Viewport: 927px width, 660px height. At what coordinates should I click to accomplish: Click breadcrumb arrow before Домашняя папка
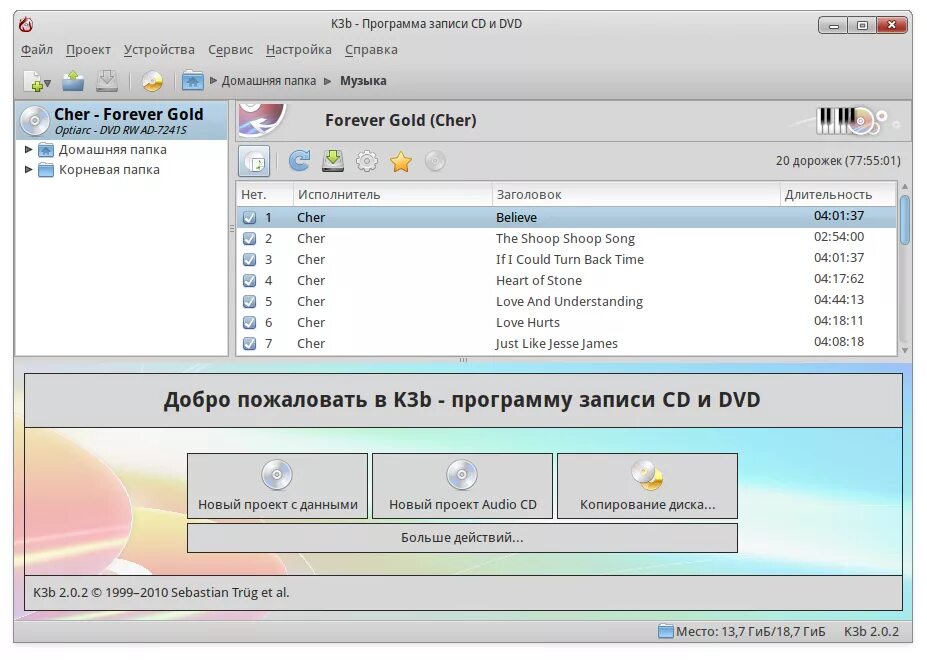coord(213,80)
